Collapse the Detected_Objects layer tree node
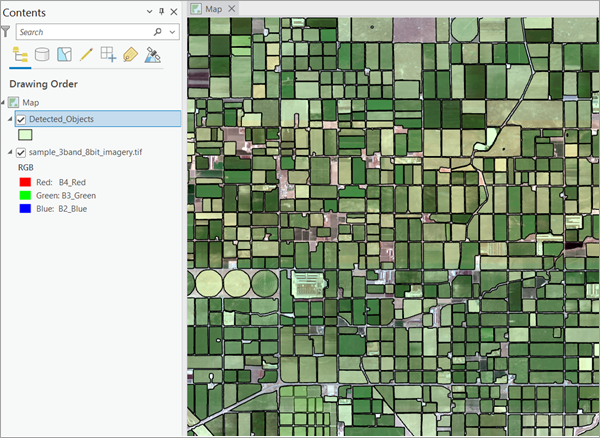 (x=10, y=119)
